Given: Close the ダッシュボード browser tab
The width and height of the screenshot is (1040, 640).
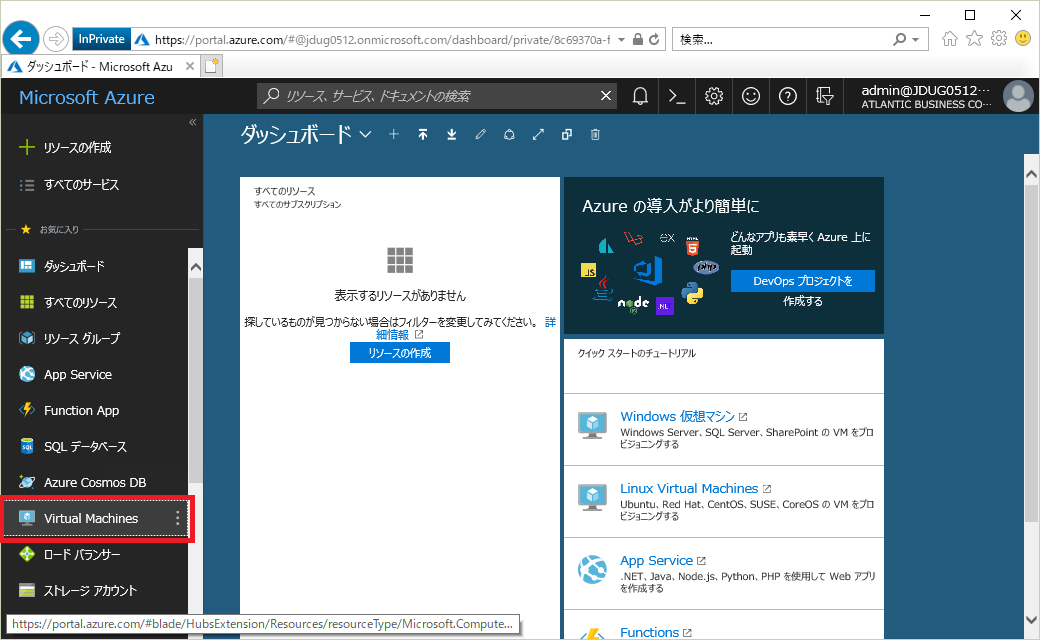Looking at the screenshot, I should coord(190,66).
